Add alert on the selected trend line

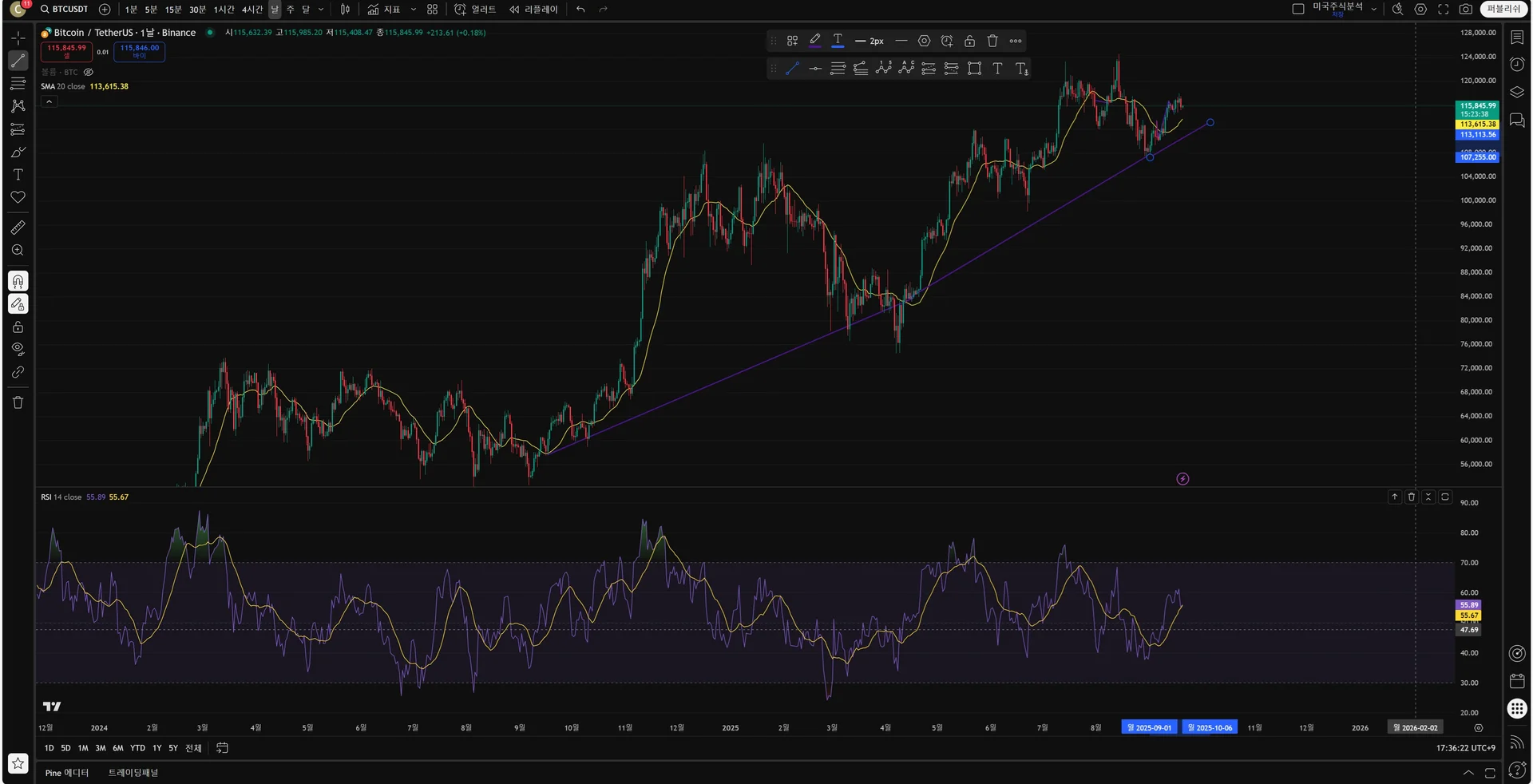947,41
